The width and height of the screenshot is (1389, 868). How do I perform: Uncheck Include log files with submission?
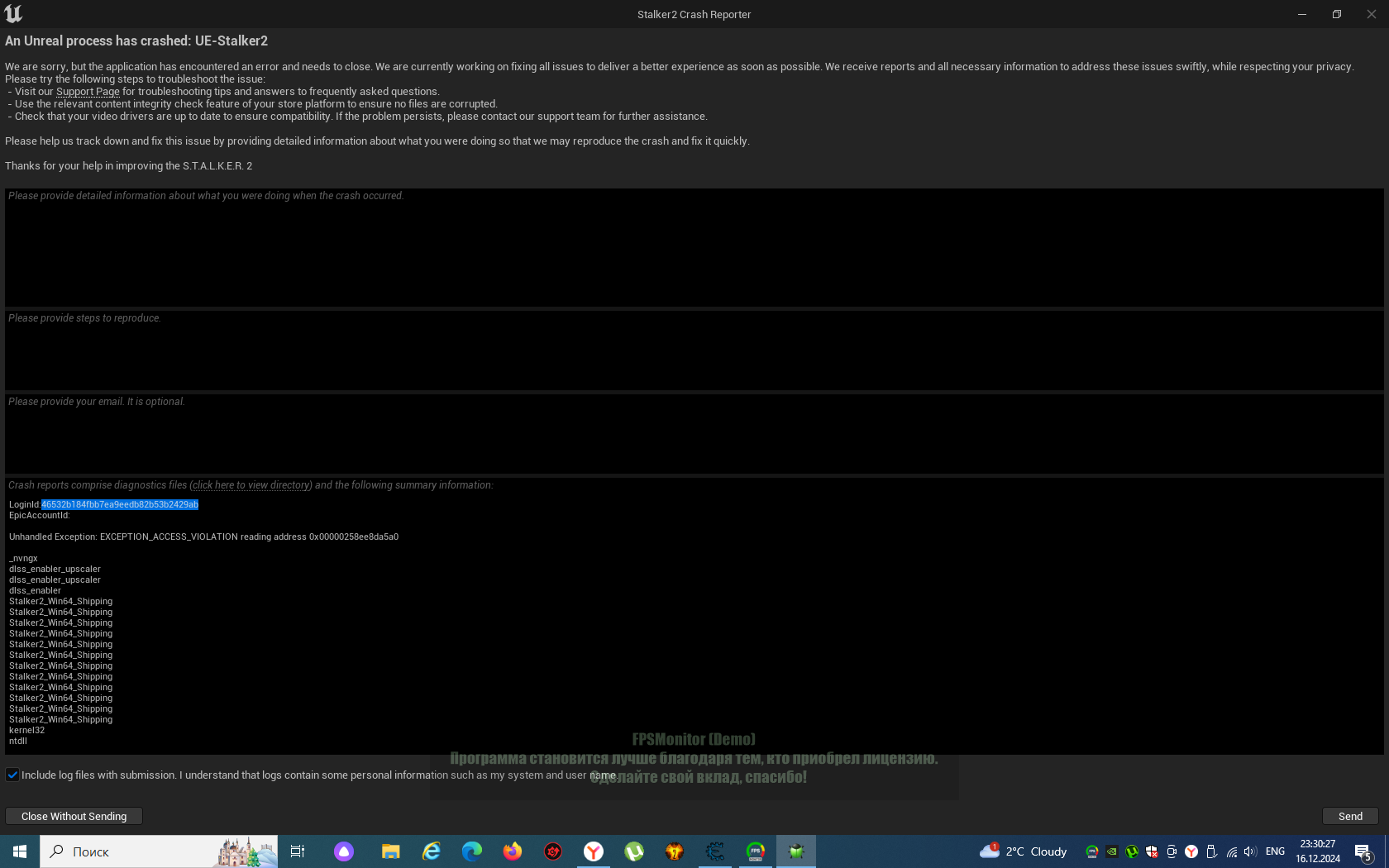point(12,775)
